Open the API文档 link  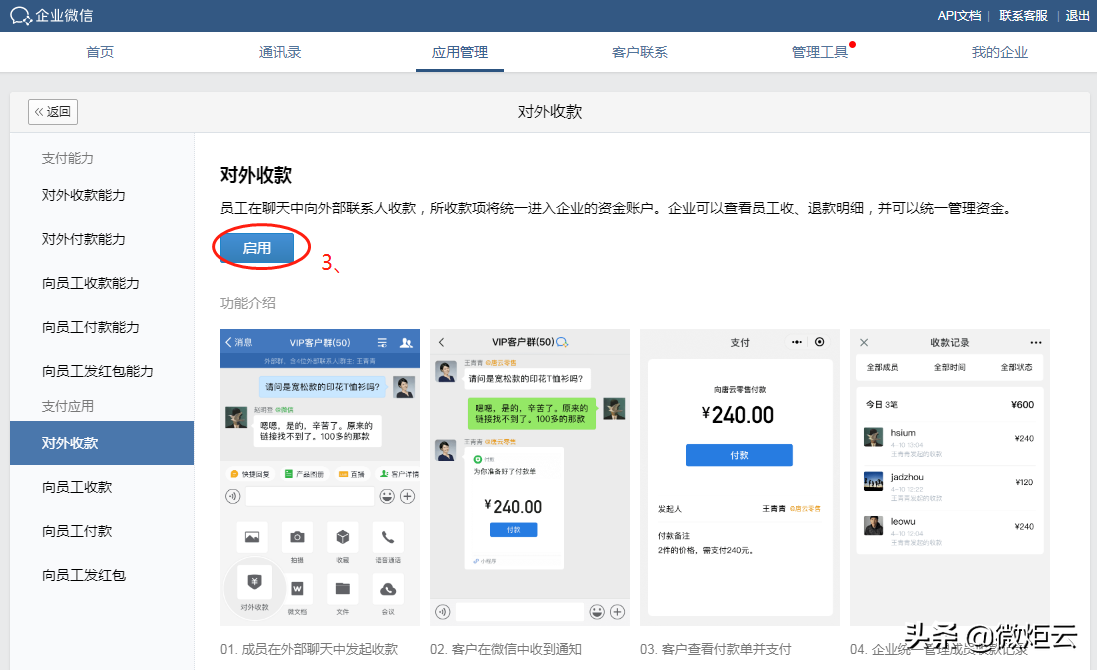958,15
